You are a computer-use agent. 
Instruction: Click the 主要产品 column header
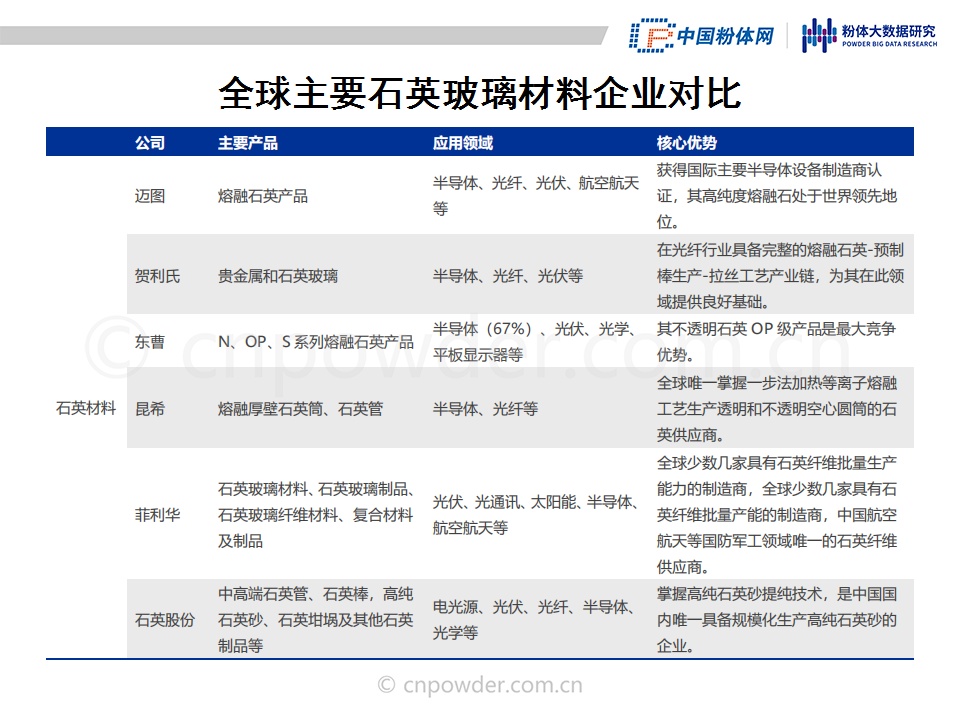coord(248,143)
